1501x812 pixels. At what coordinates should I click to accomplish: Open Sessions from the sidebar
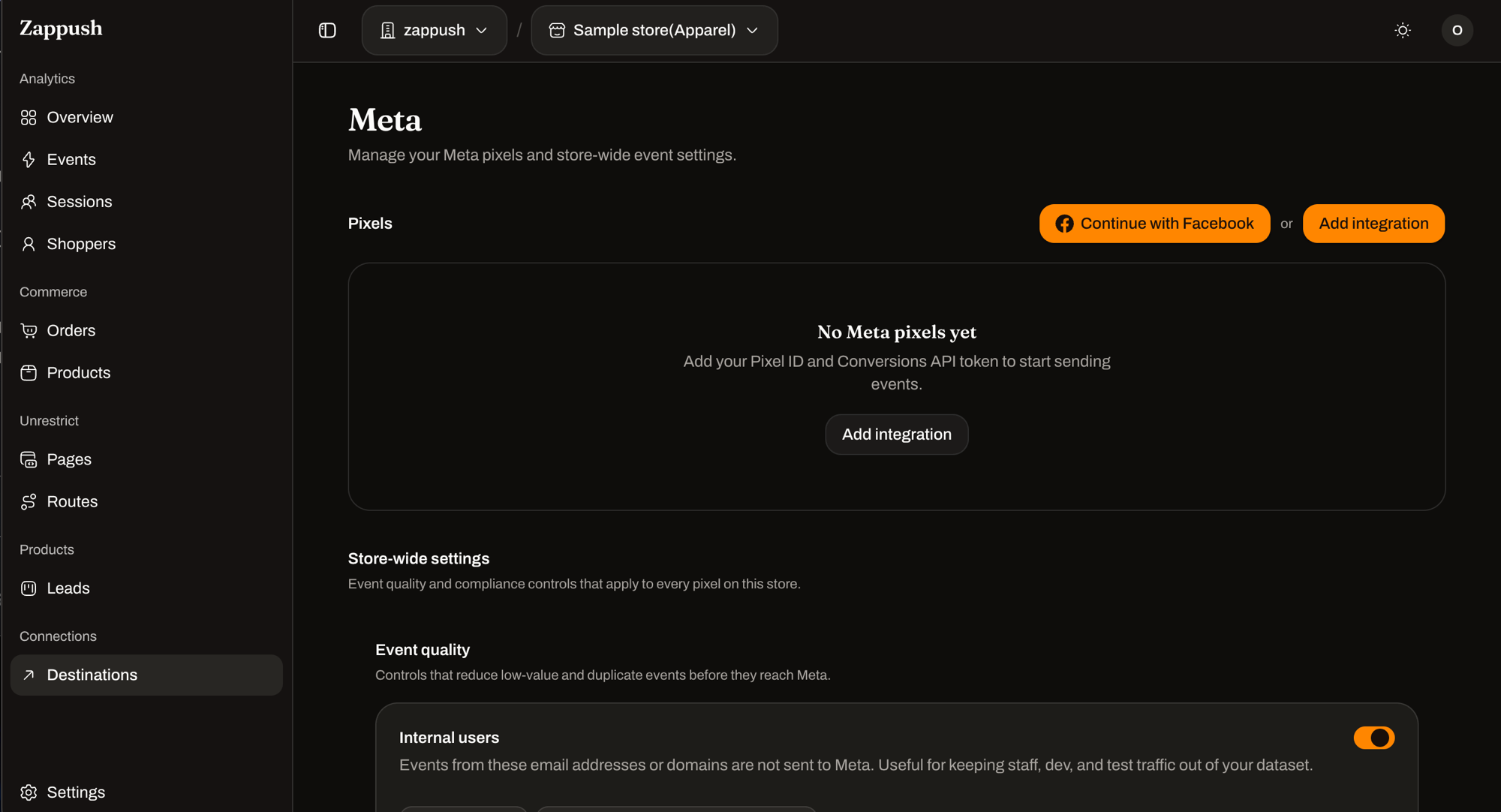pyautogui.click(x=146, y=202)
